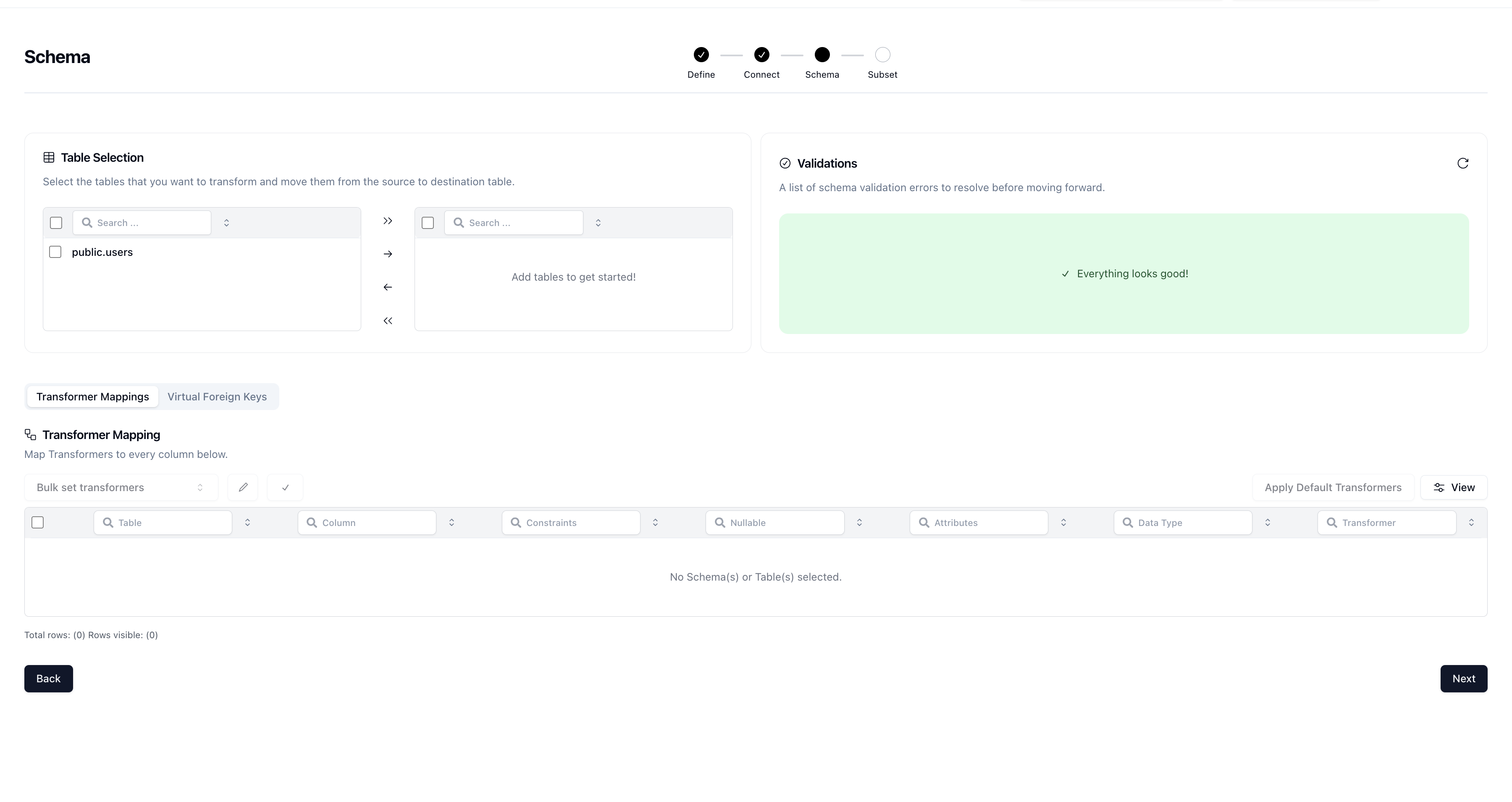Sort source table list with sort arrows
This screenshot has width=1512, height=802.
tap(226, 223)
